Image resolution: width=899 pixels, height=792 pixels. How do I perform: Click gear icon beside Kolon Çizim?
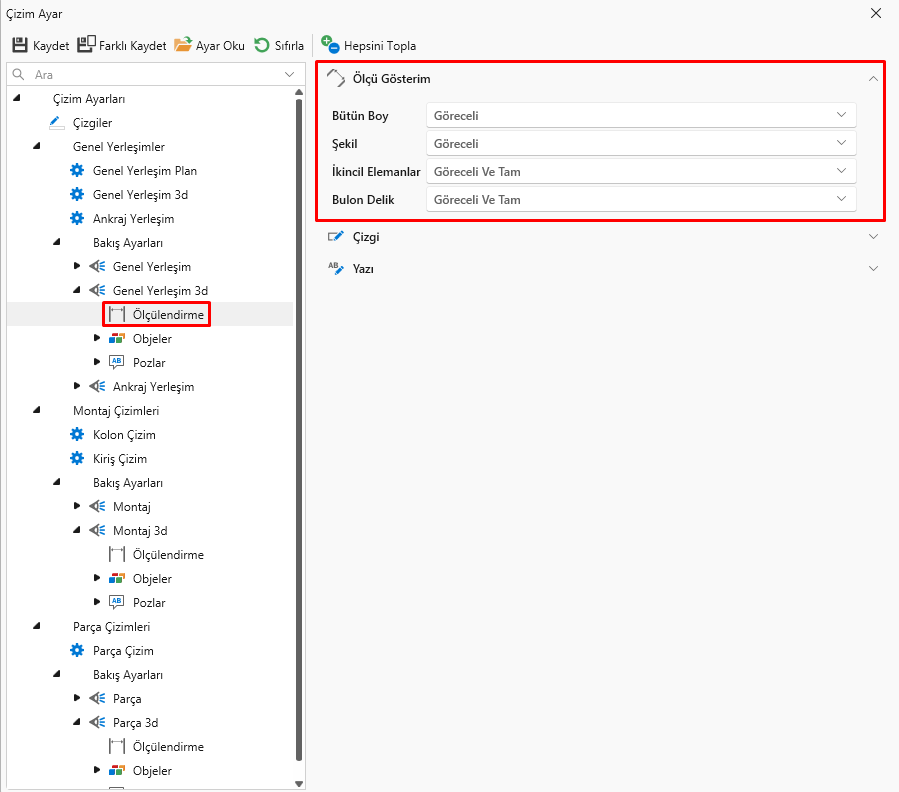coord(76,435)
